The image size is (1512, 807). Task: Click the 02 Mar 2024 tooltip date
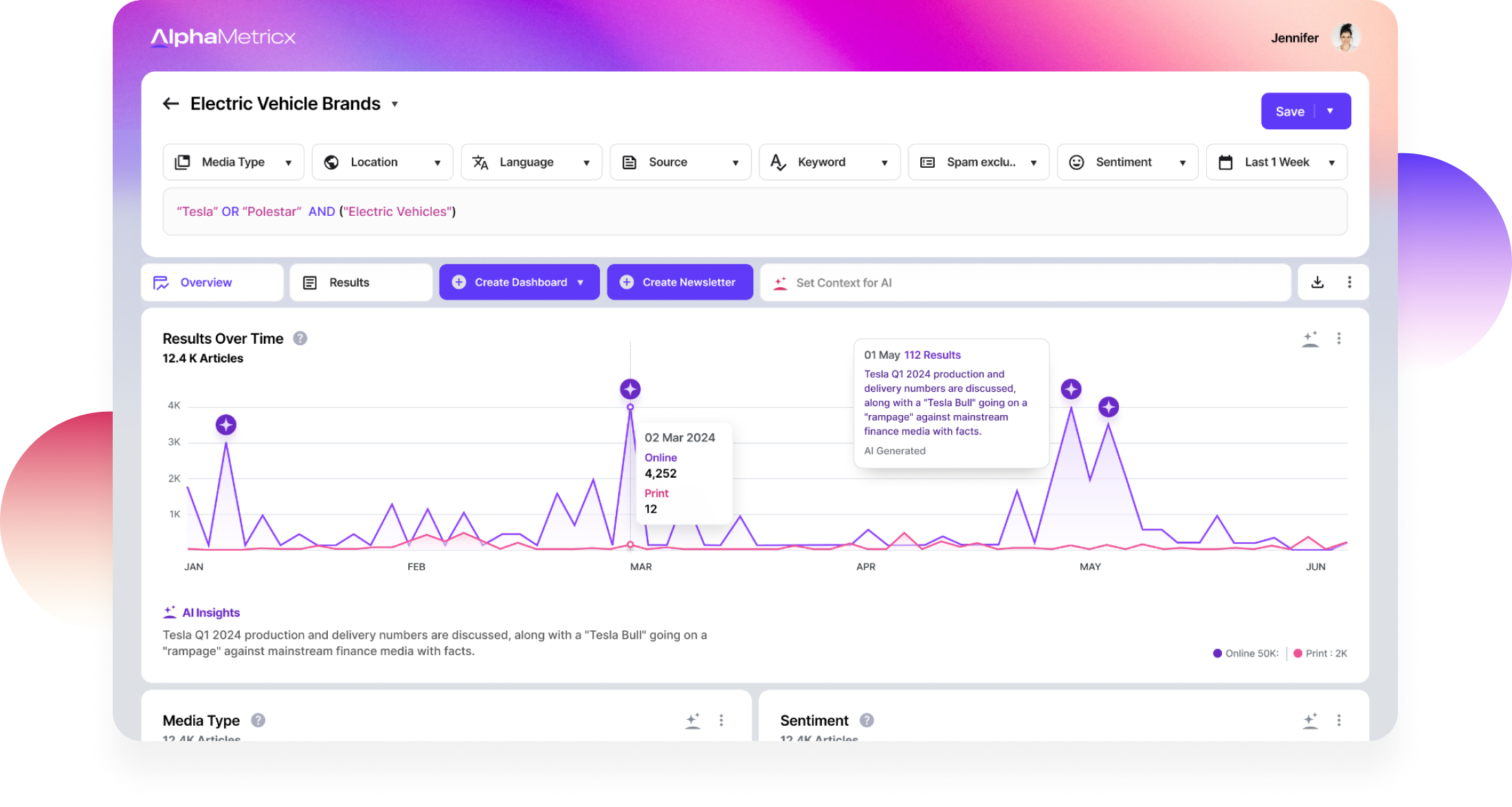(x=680, y=438)
